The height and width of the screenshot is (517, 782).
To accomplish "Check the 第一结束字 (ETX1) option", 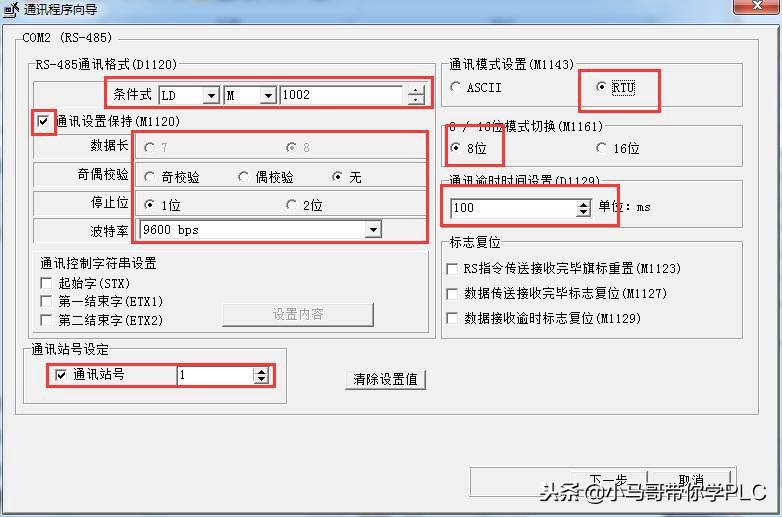I will click(46, 301).
